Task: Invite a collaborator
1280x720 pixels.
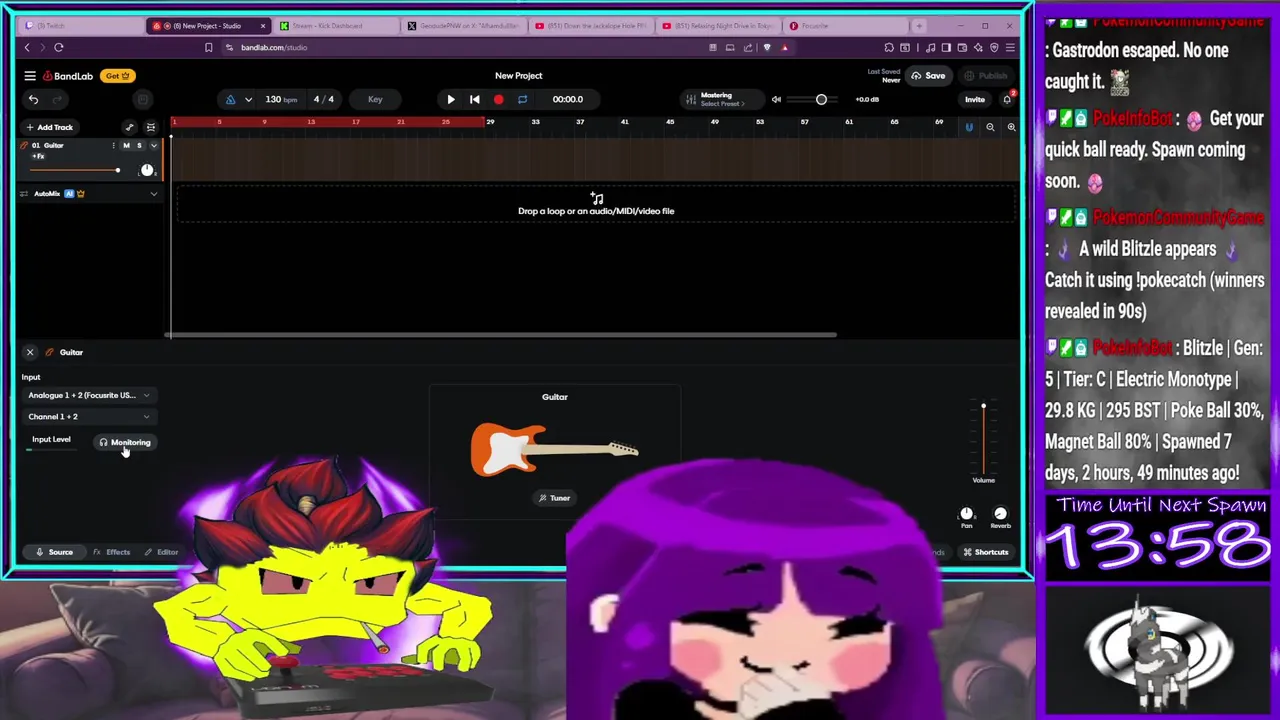Action: (x=974, y=99)
